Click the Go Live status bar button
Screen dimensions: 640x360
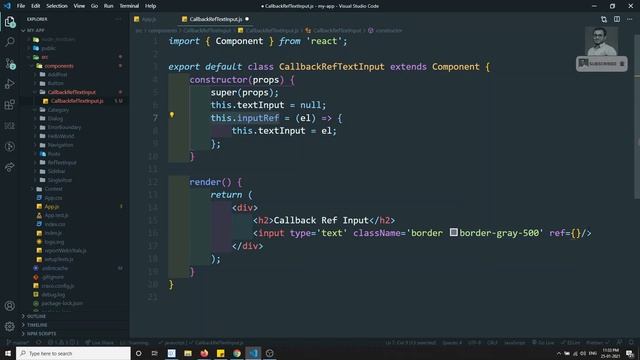[x=543, y=342]
